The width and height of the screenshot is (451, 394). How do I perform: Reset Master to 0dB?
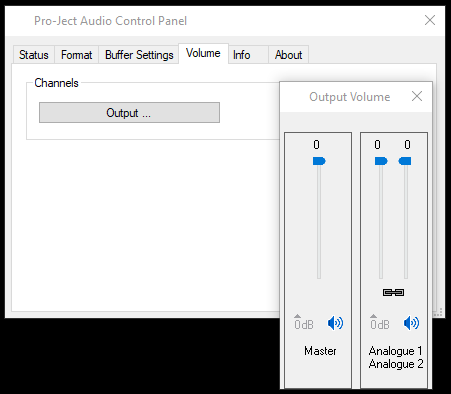pyautogui.click(x=304, y=322)
